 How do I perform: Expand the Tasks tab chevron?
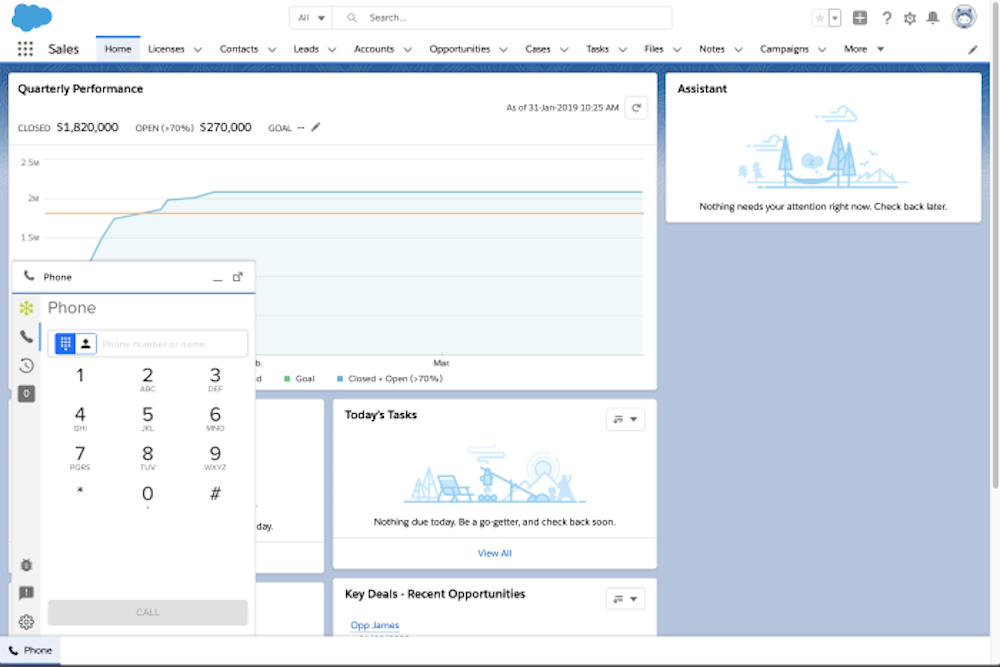(622, 50)
